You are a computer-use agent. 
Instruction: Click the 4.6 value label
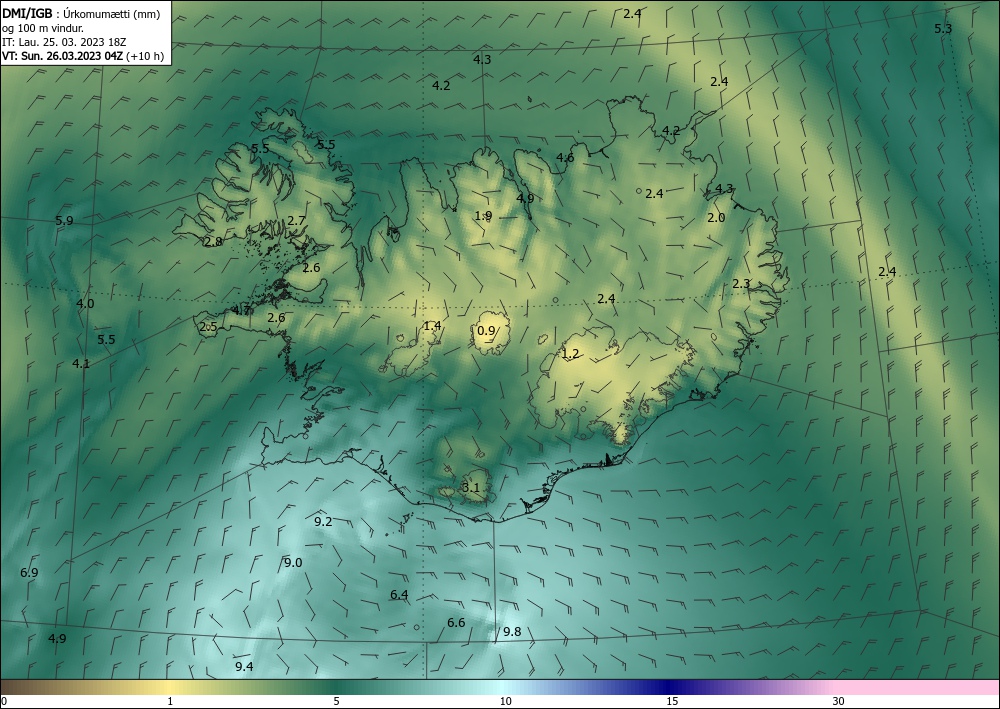click(x=565, y=157)
